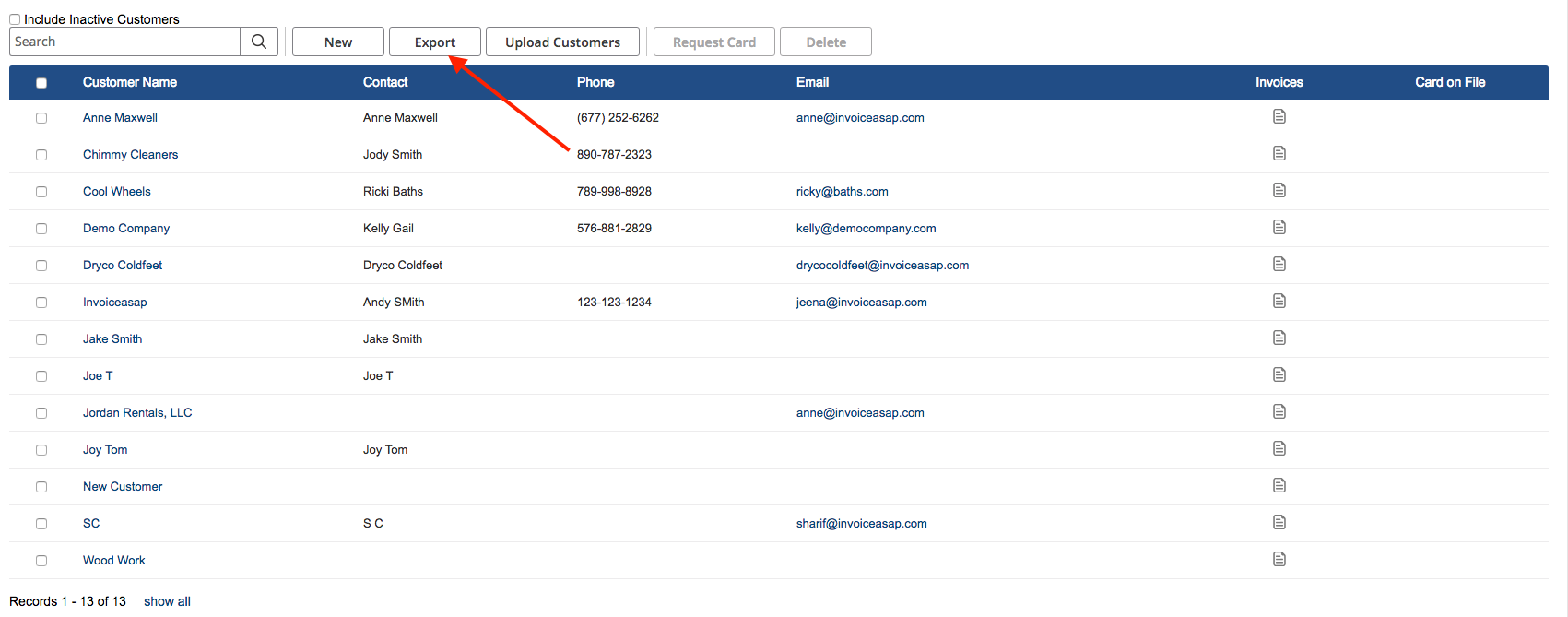Select the Chimmy Cleaners checkbox
Image resolution: width=1568 pixels, height=617 pixels.
(41, 155)
